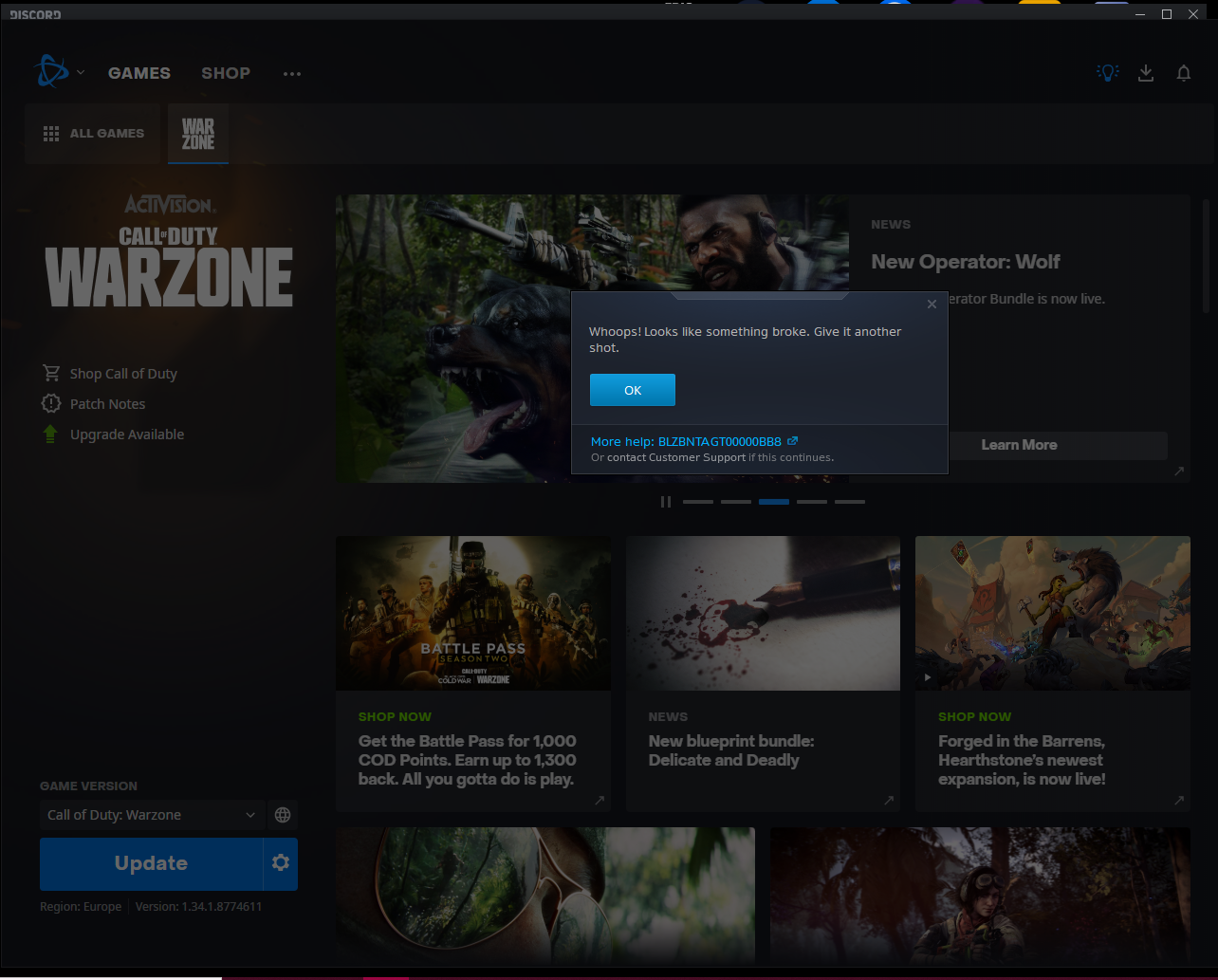Open the sunglasses image card at bottom
The height and width of the screenshot is (980, 1218).
545,896
